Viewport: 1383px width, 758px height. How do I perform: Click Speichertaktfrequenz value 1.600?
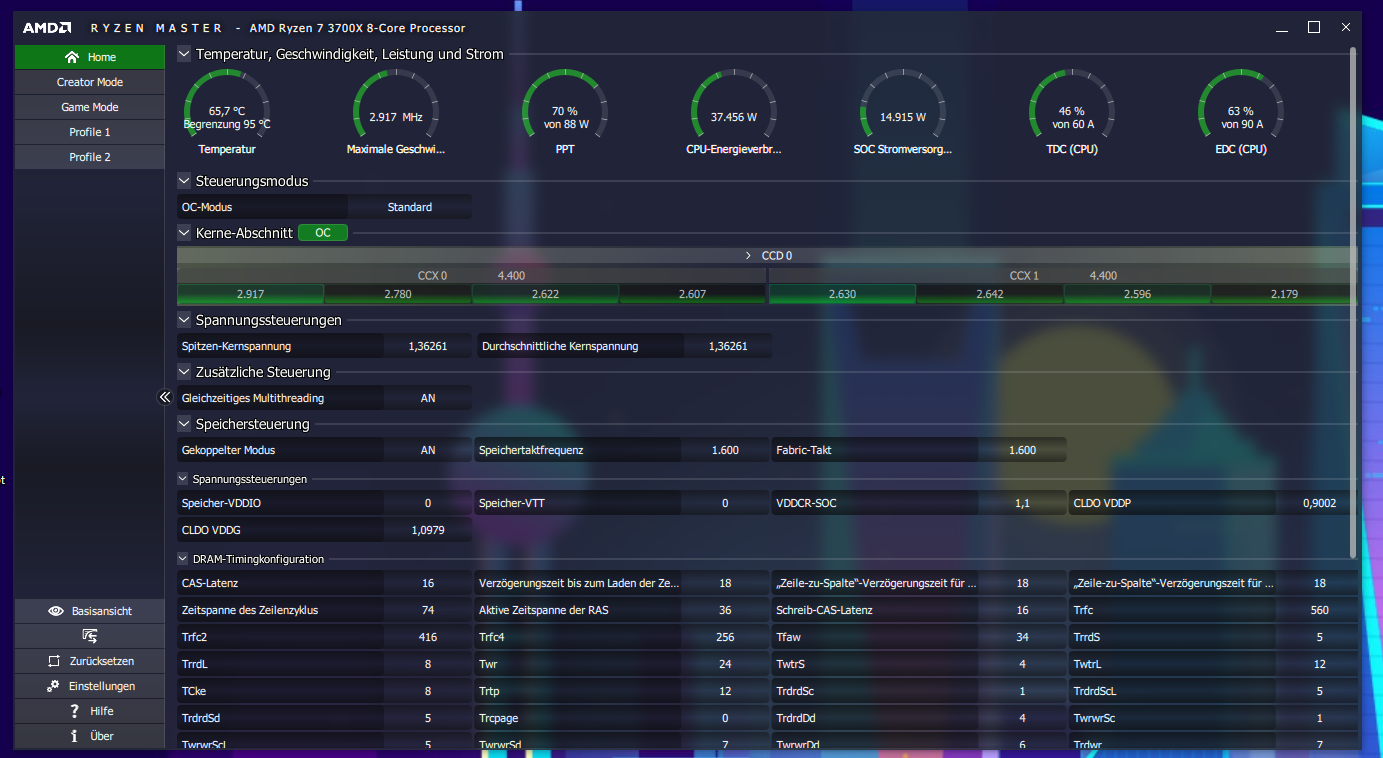725,450
